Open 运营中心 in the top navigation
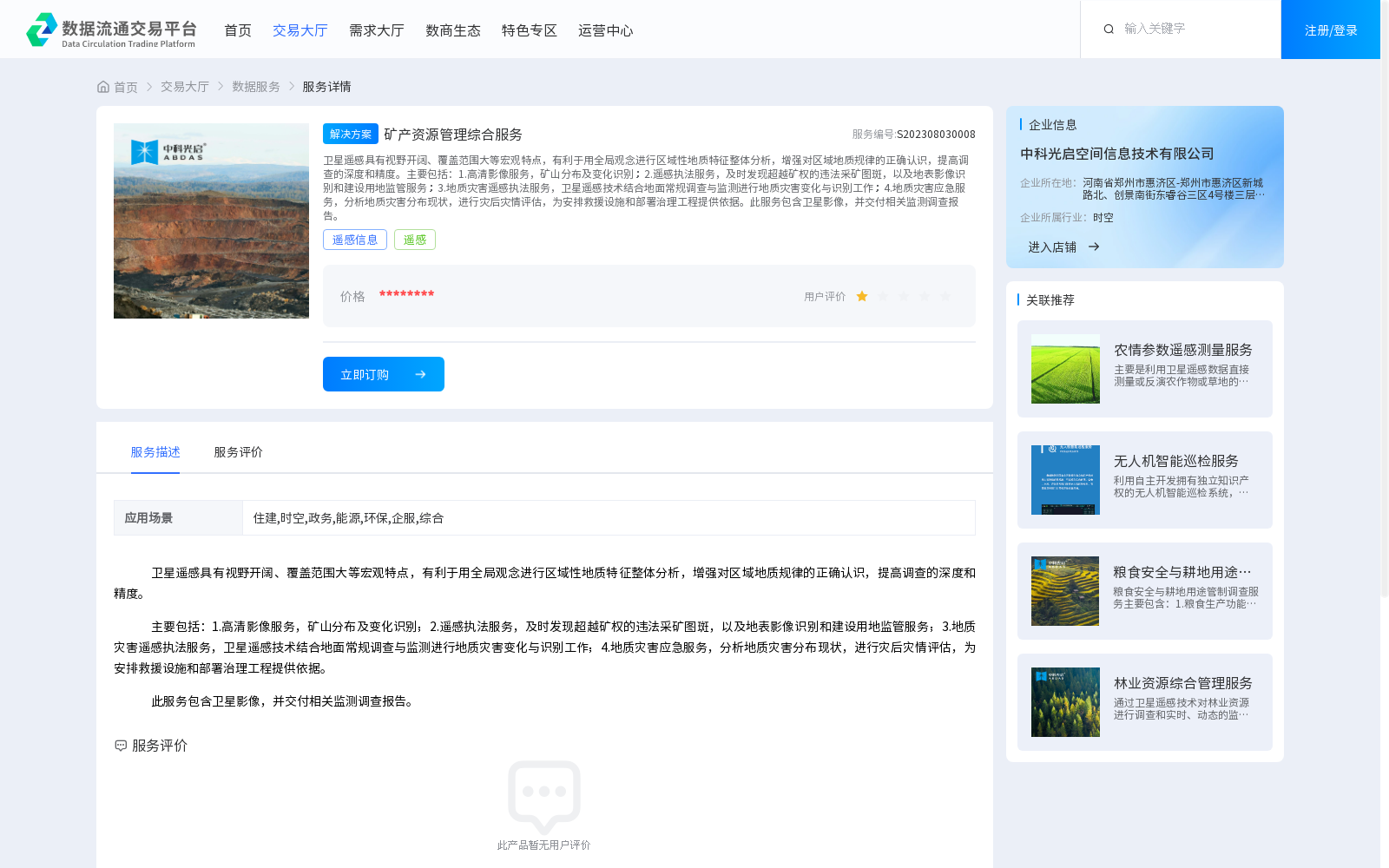Viewport: 1389px width, 868px height. 606,30
